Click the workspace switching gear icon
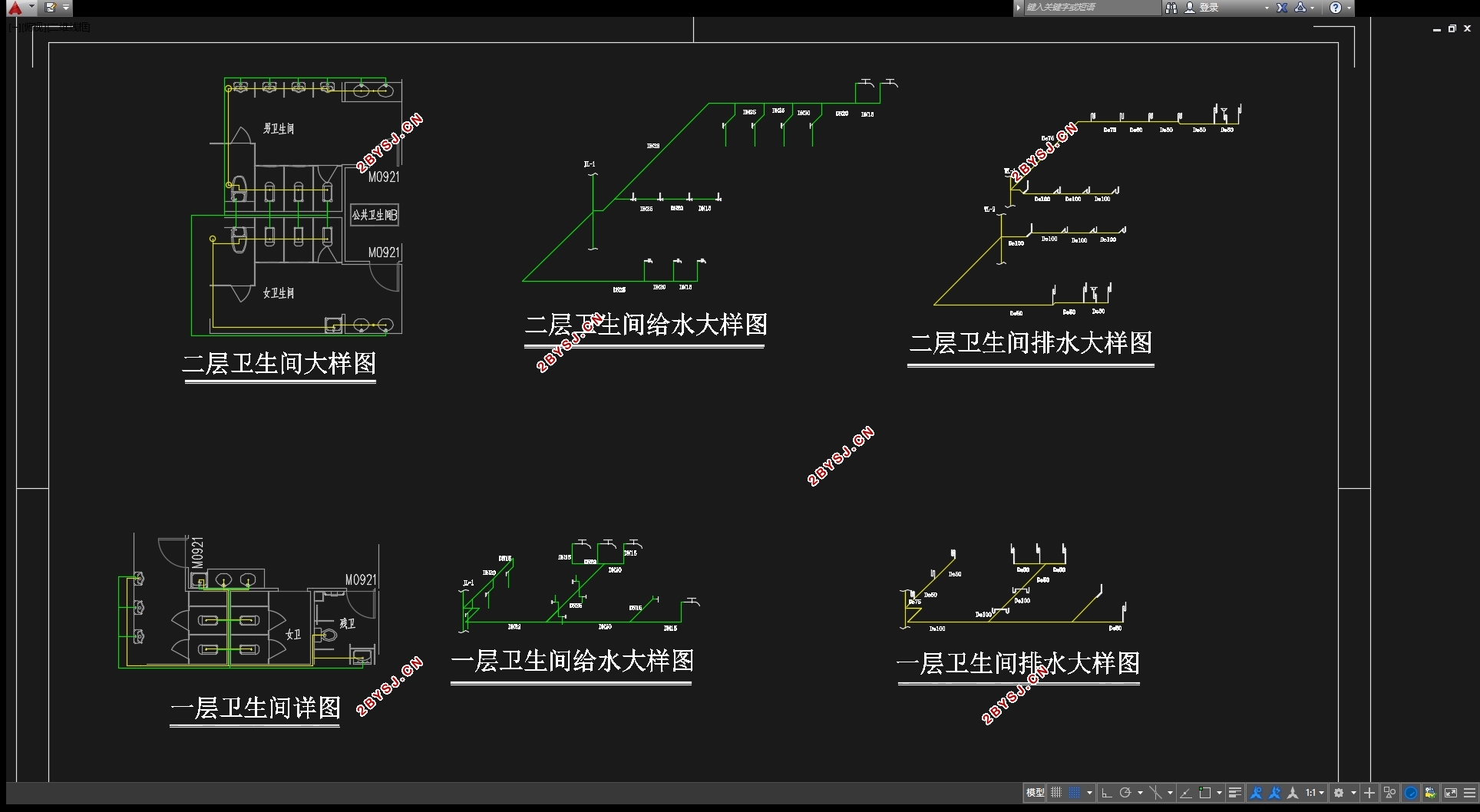 pyautogui.click(x=1339, y=793)
